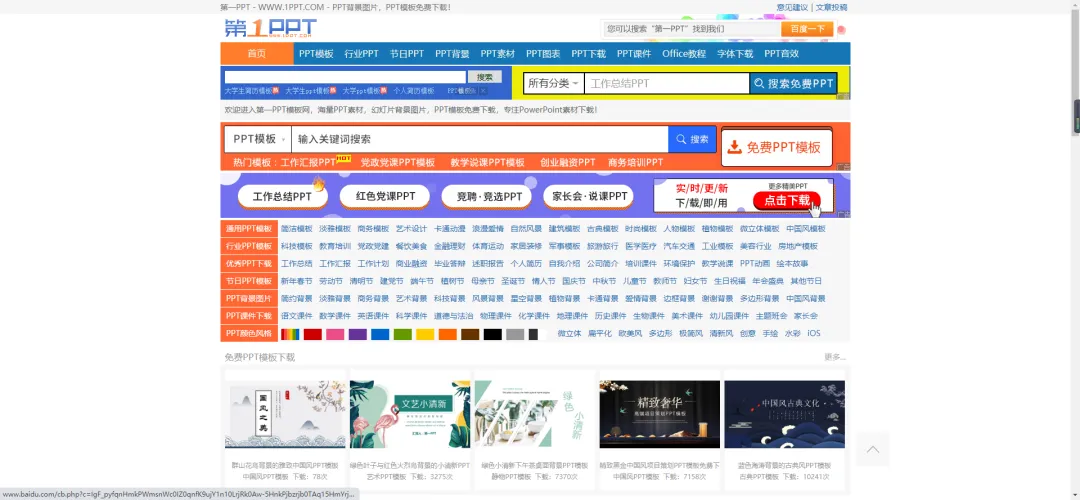This screenshot has width=1080, height=500.
Task: Click 更多 to expand free templates
Action: pyautogui.click(x=835, y=357)
